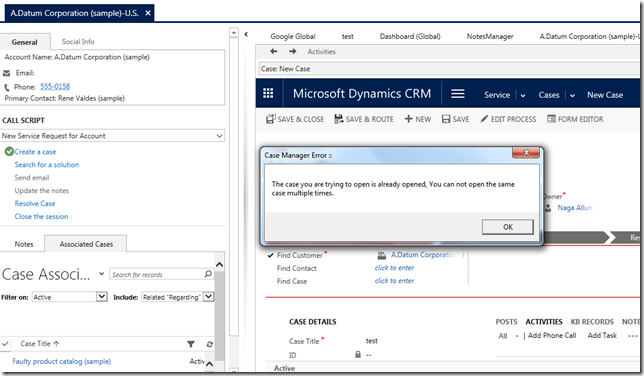Open the test tab
Viewport: 644px width, 376px height.
(x=347, y=36)
